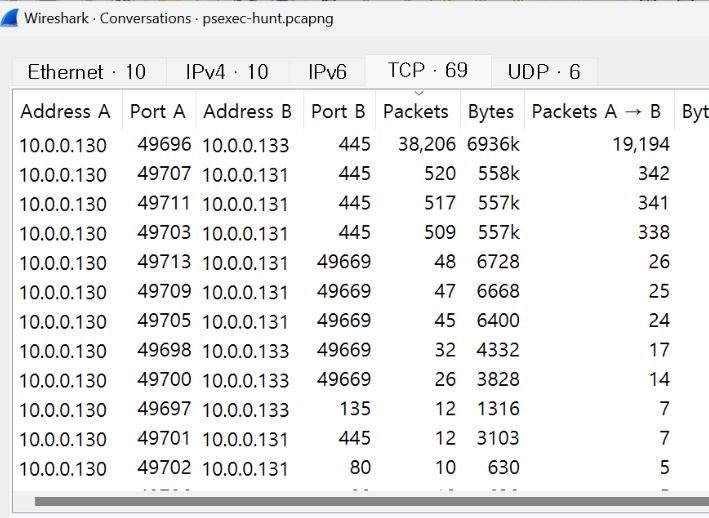Sort by the Address B column header
The width and height of the screenshot is (709, 518).
pyautogui.click(x=248, y=111)
